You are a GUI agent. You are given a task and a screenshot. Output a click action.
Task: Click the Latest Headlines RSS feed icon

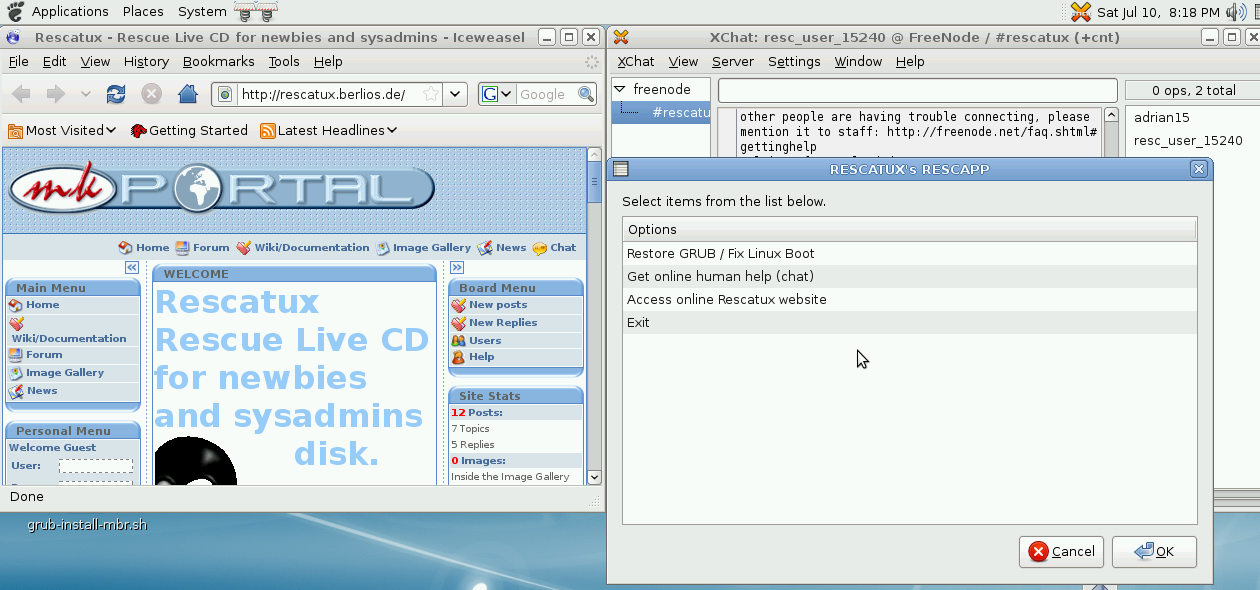(267, 131)
